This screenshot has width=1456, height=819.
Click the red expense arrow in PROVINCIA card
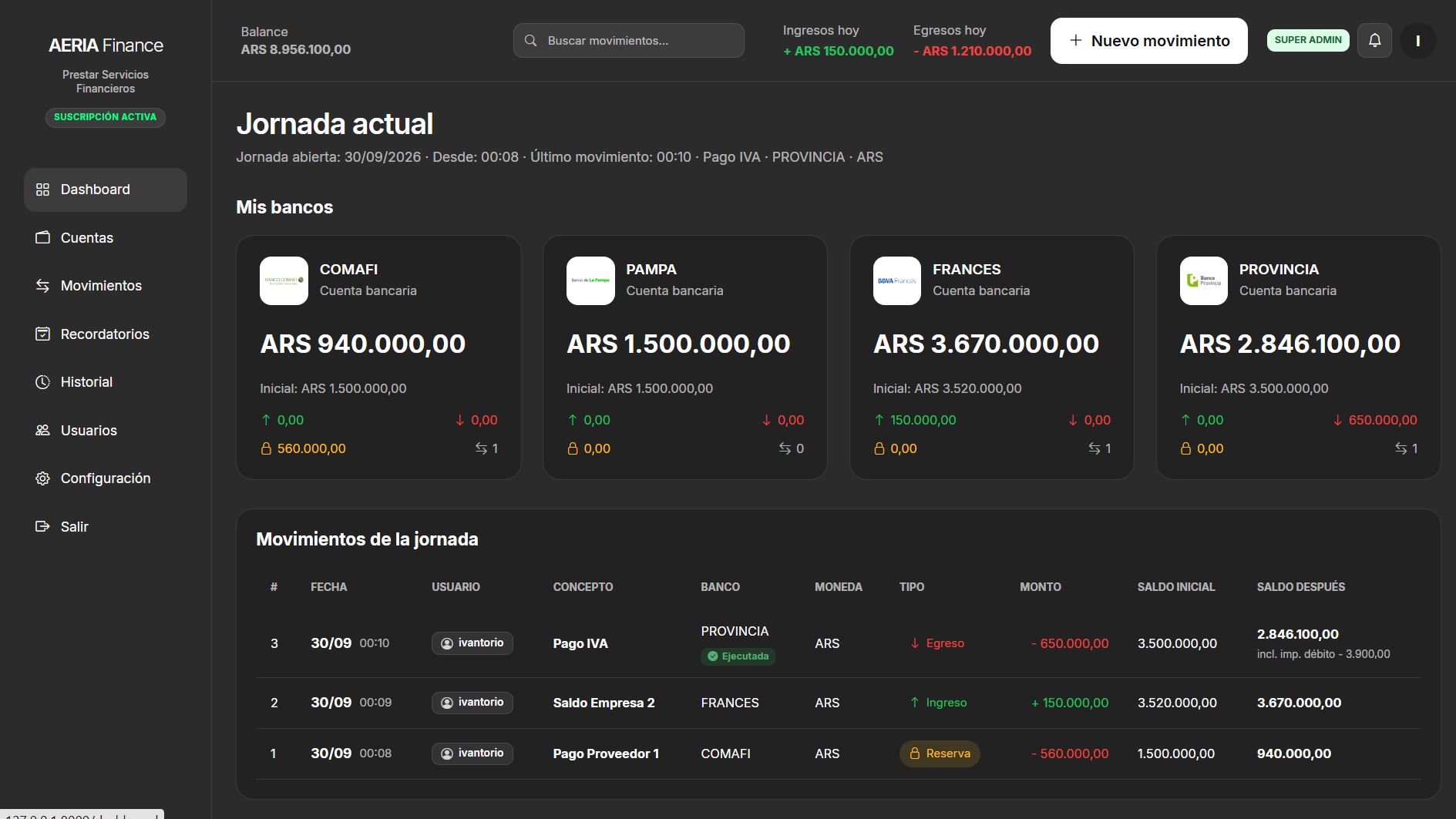[x=1337, y=420]
